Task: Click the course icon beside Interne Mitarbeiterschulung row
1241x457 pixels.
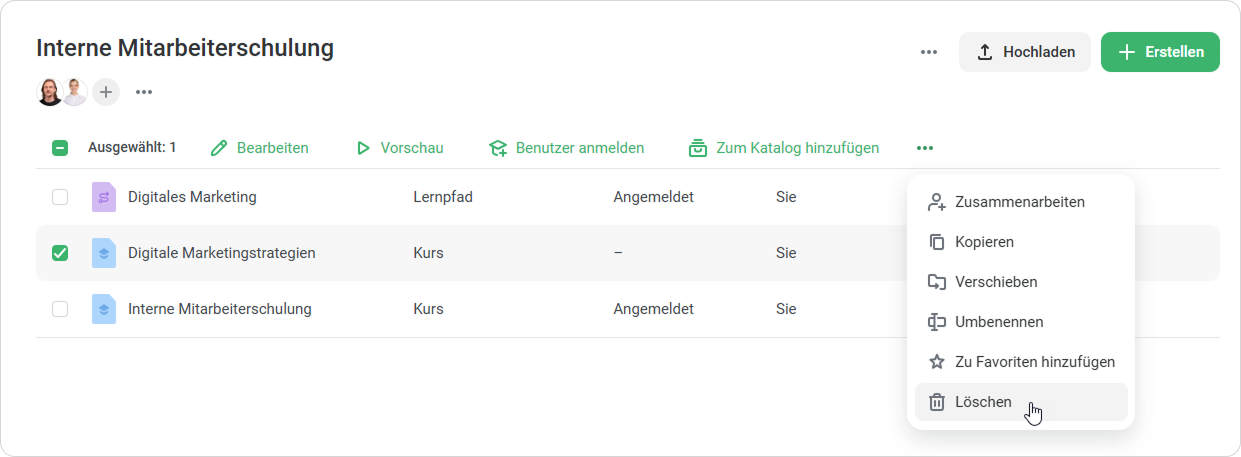Action: point(104,309)
